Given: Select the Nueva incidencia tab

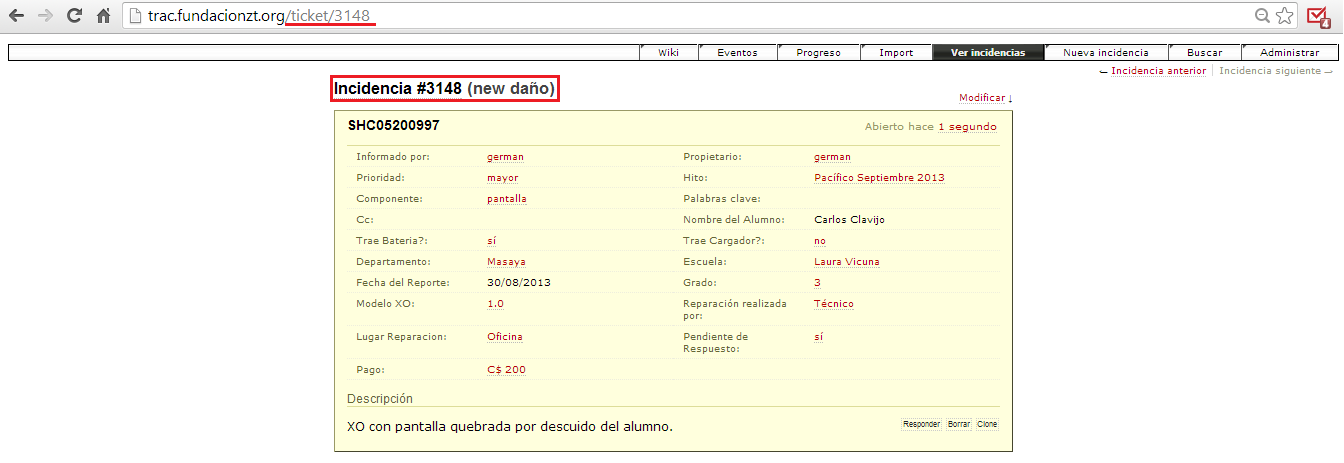Looking at the screenshot, I should tap(1105, 53).
